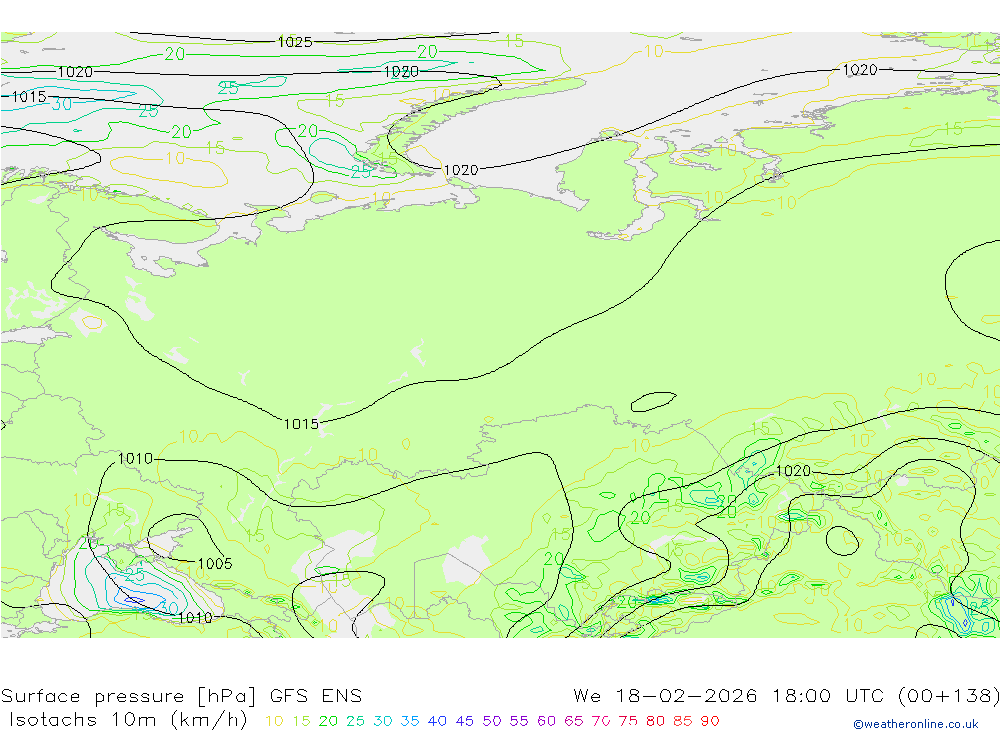Select the 15 value in the isotach legend

pos(301,721)
